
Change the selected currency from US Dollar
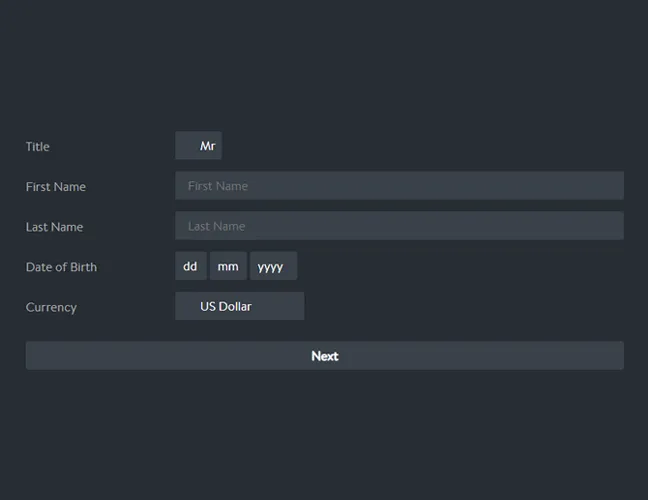pos(239,306)
